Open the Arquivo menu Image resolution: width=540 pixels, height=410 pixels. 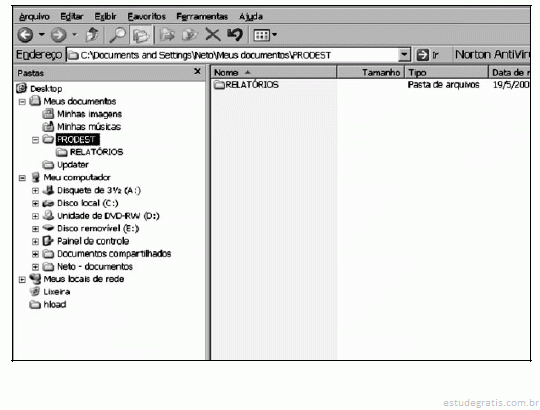point(34,17)
